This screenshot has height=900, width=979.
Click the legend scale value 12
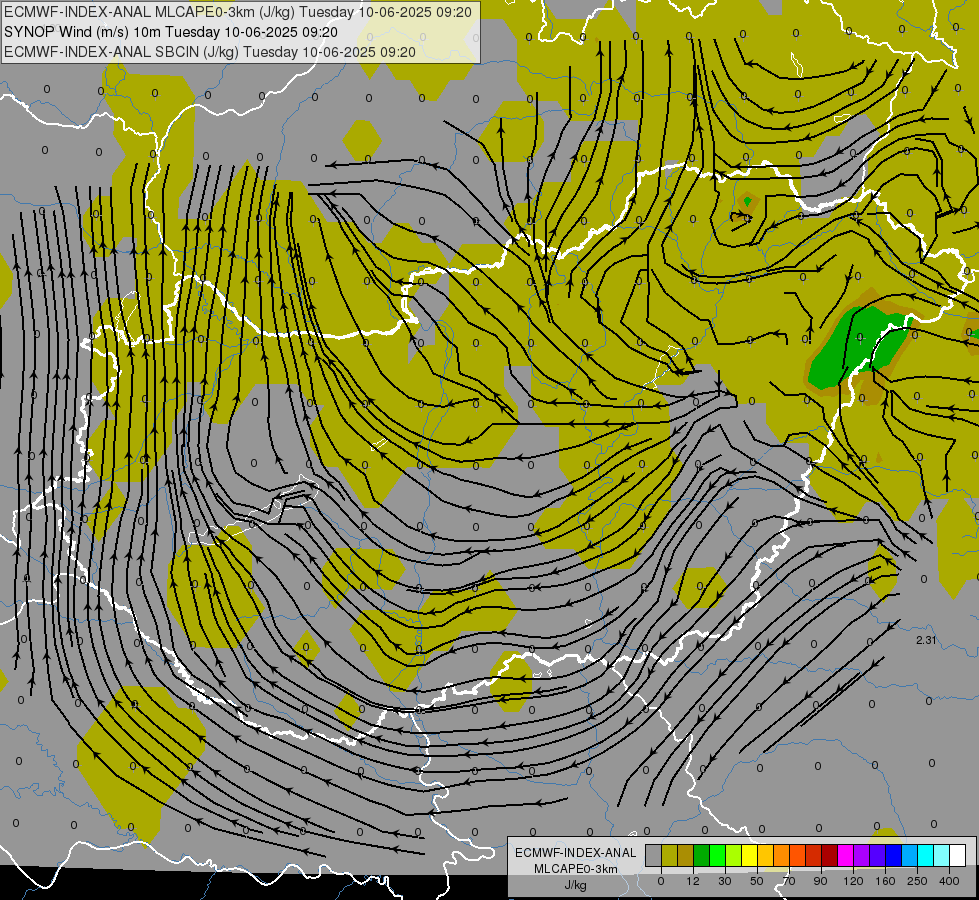pos(693,881)
